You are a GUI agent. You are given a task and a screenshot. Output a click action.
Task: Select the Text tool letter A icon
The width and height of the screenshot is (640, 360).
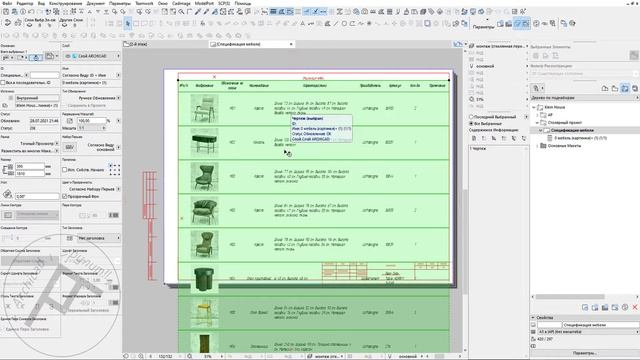click(x=302, y=24)
